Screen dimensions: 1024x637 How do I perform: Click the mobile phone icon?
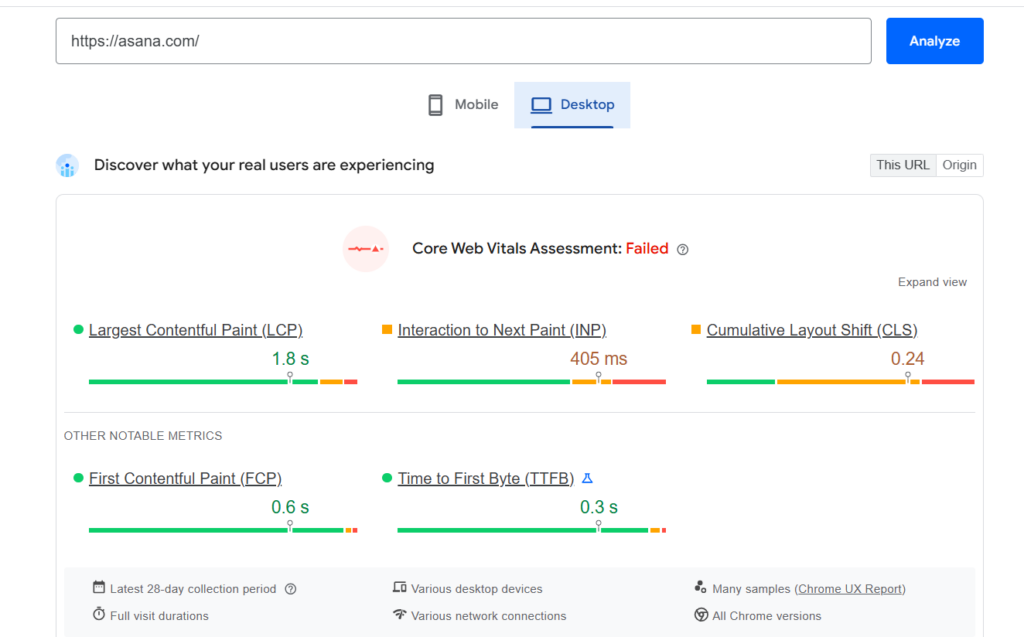tap(435, 105)
